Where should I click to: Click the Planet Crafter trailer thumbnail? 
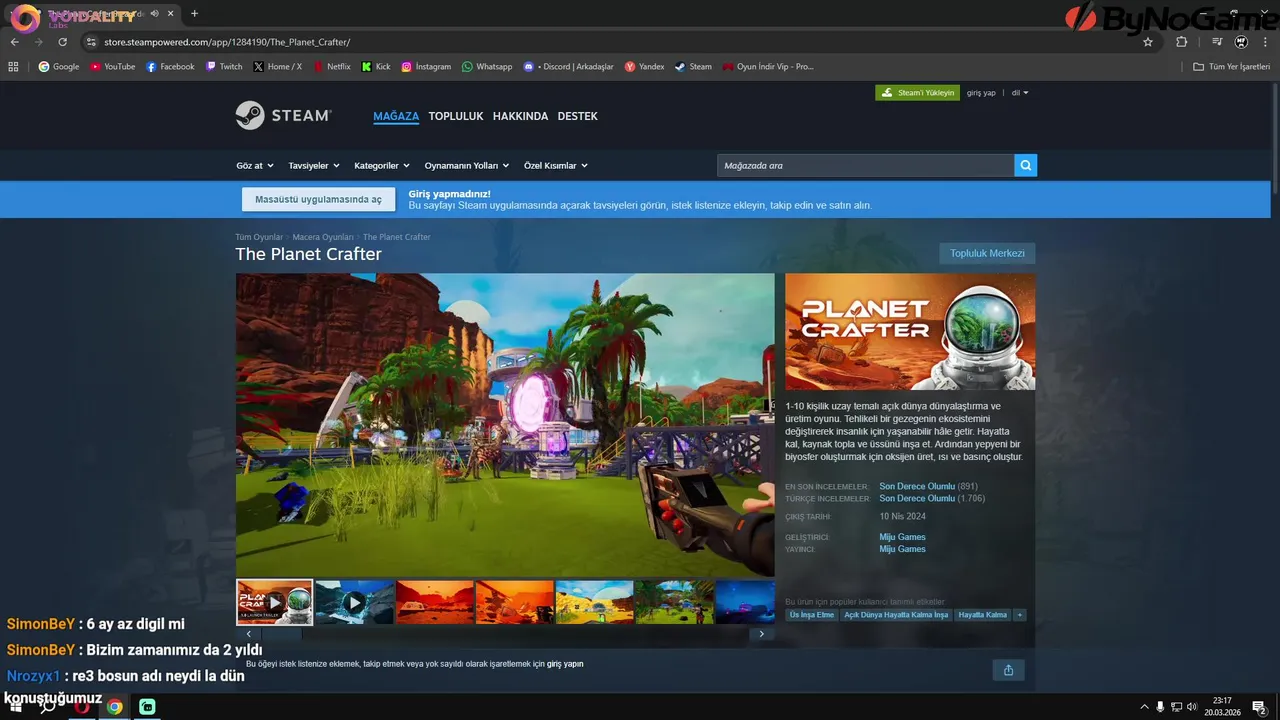274,602
